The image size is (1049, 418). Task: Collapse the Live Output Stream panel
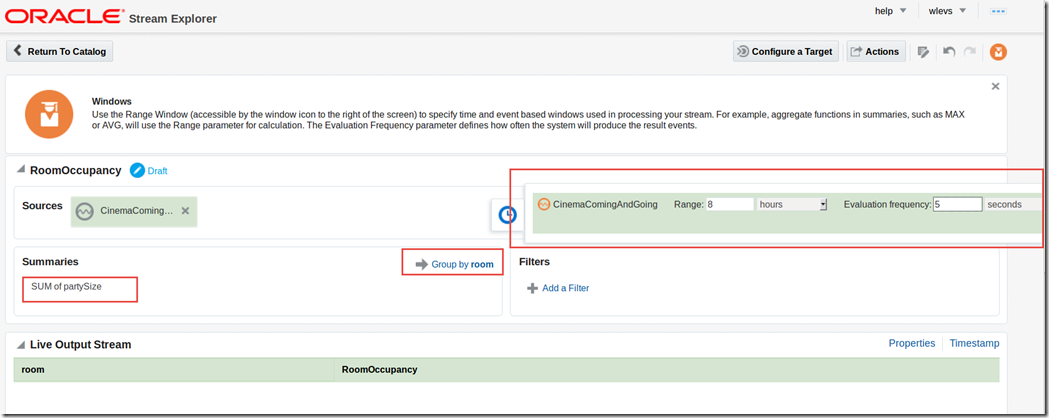coord(20,345)
